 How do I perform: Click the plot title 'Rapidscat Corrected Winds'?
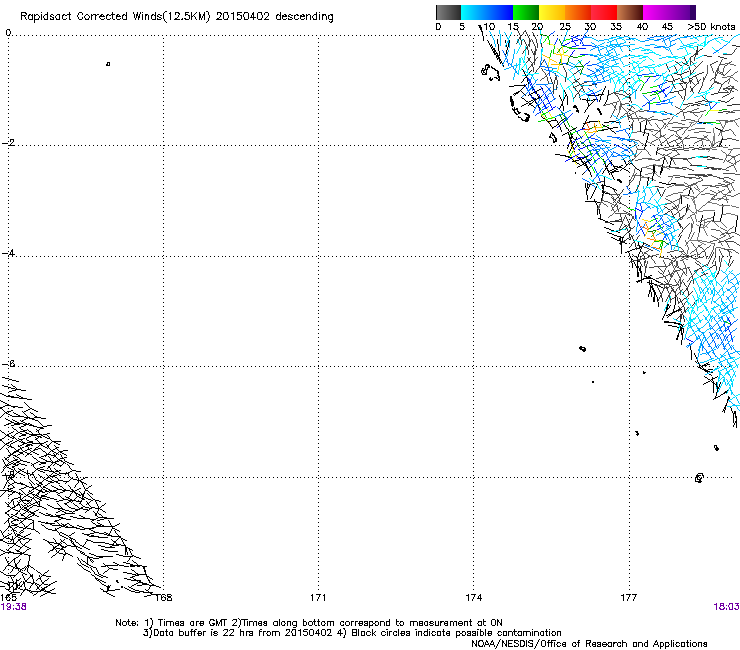click(91, 17)
